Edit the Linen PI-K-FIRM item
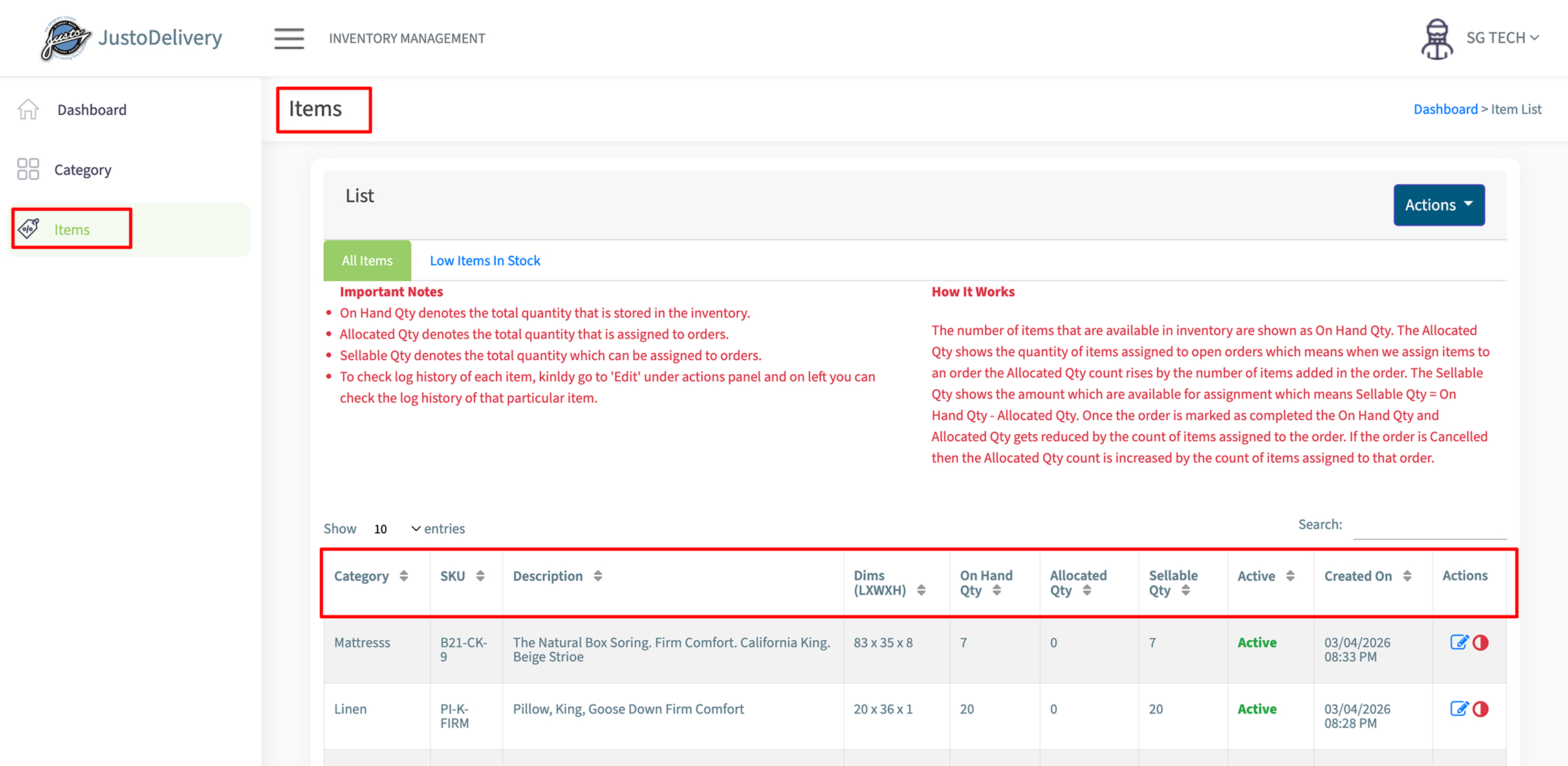 point(1459,709)
